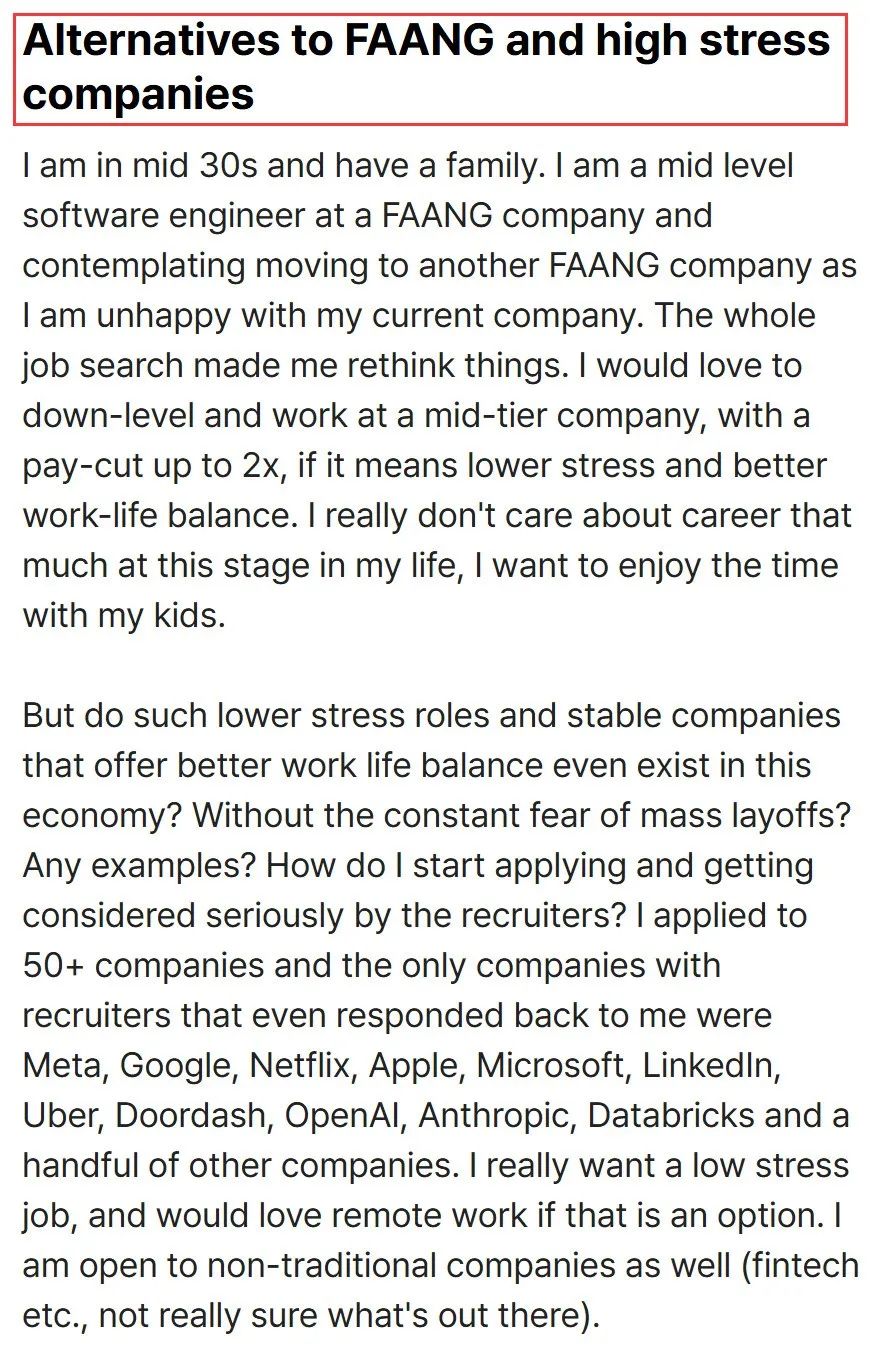This screenshot has height=1357, width=892.
Task: Click the word "layoffs?" in second paragraph
Action: [x=789, y=815]
